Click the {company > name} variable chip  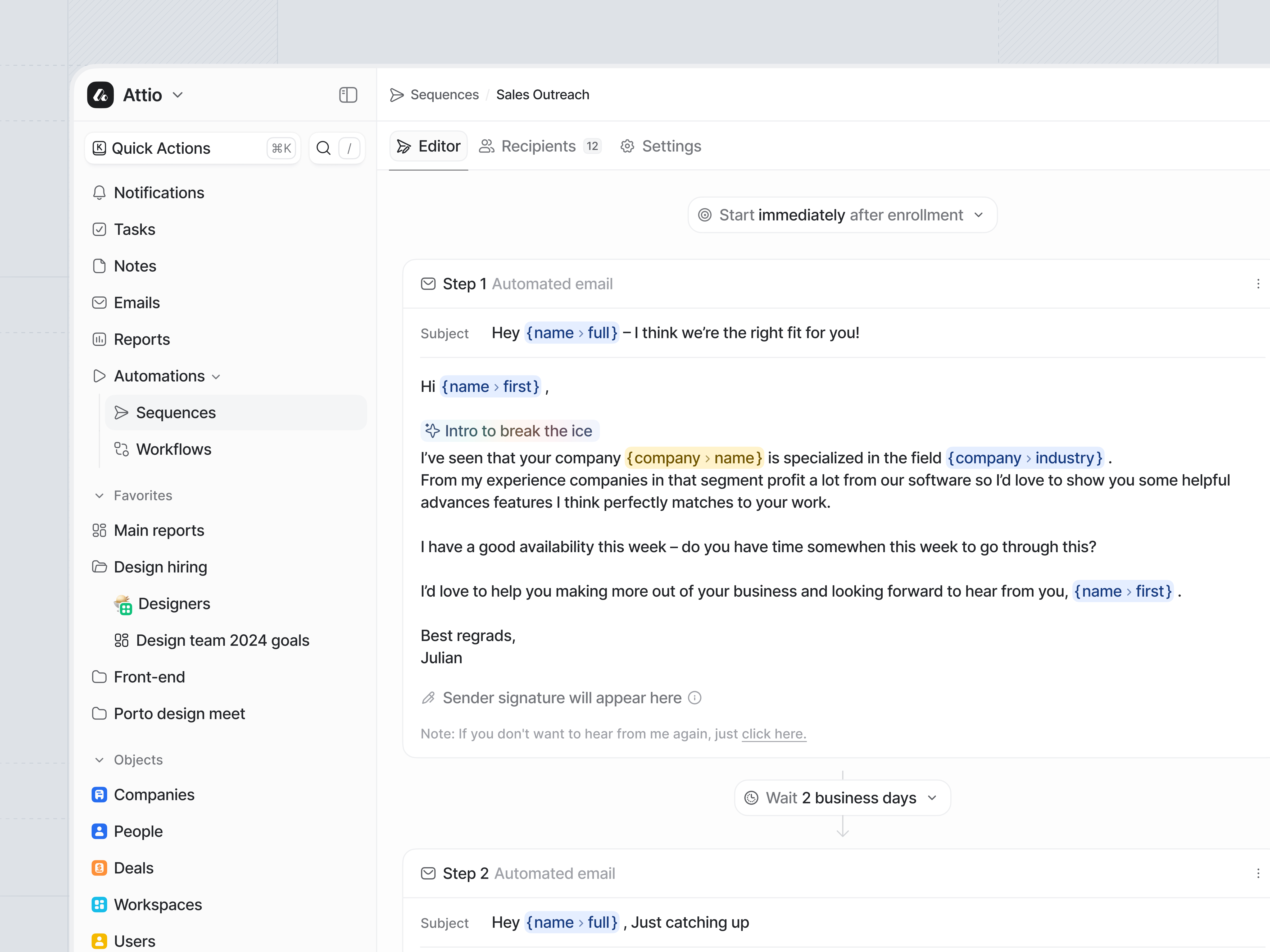click(694, 458)
